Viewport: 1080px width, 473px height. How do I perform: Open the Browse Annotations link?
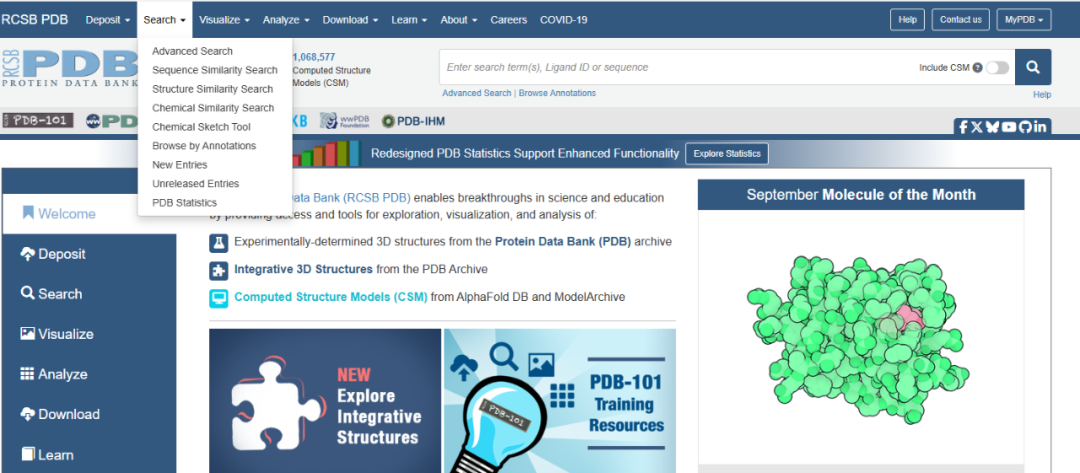[557, 93]
